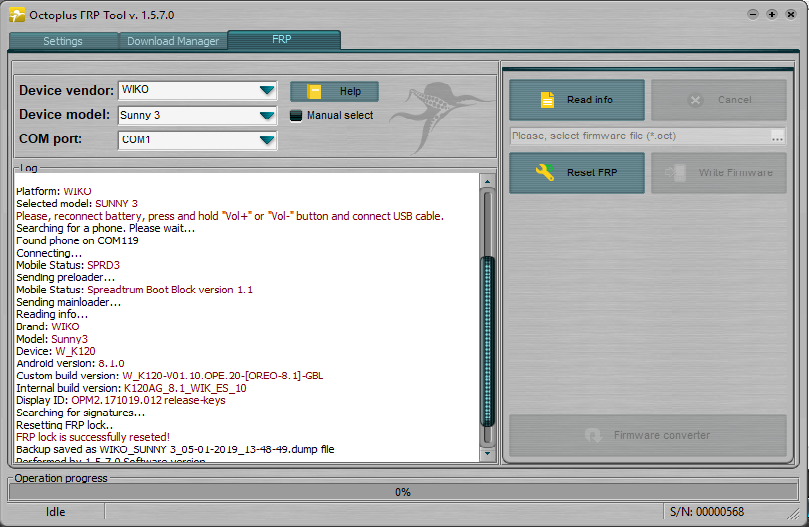Click log line 'FRP lock is successfully reseted!'

[x=93, y=437]
